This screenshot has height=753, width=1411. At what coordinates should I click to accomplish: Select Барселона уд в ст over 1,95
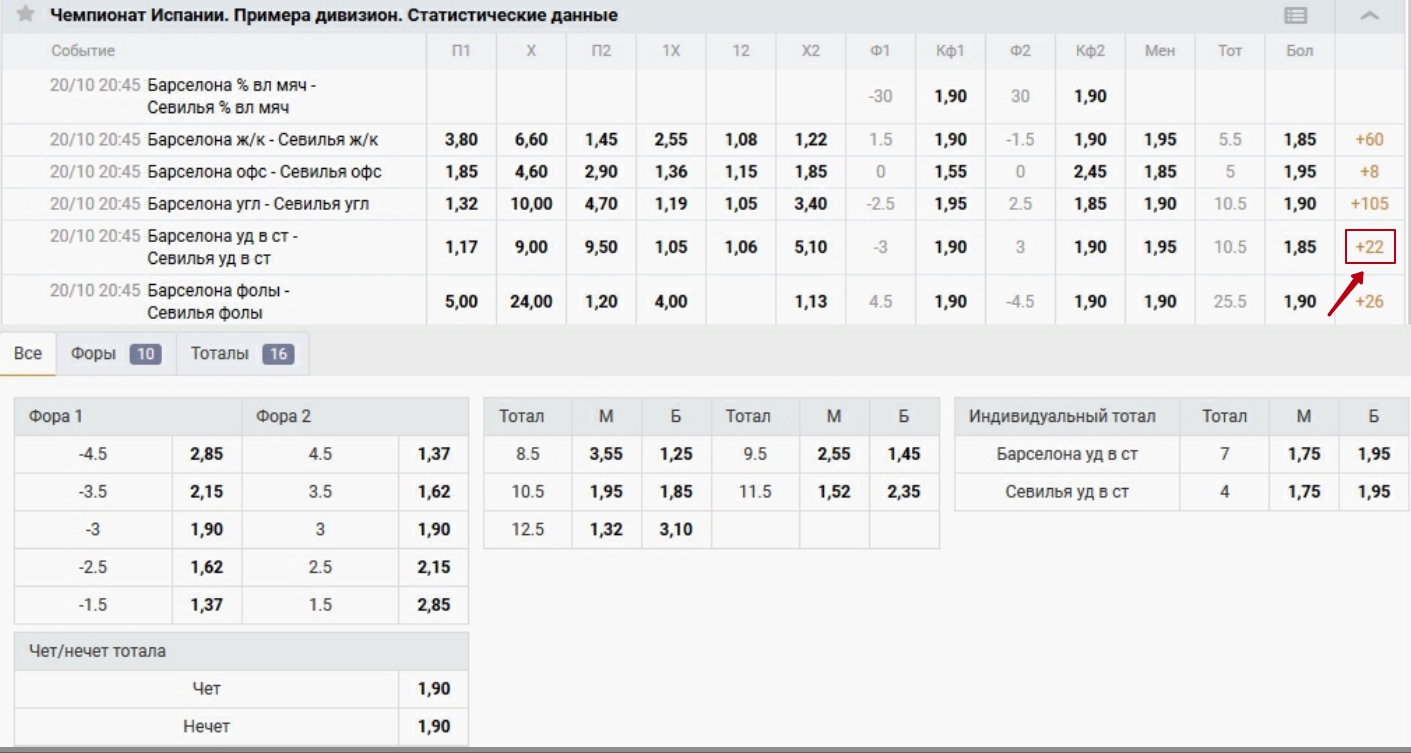coord(1374,454)
